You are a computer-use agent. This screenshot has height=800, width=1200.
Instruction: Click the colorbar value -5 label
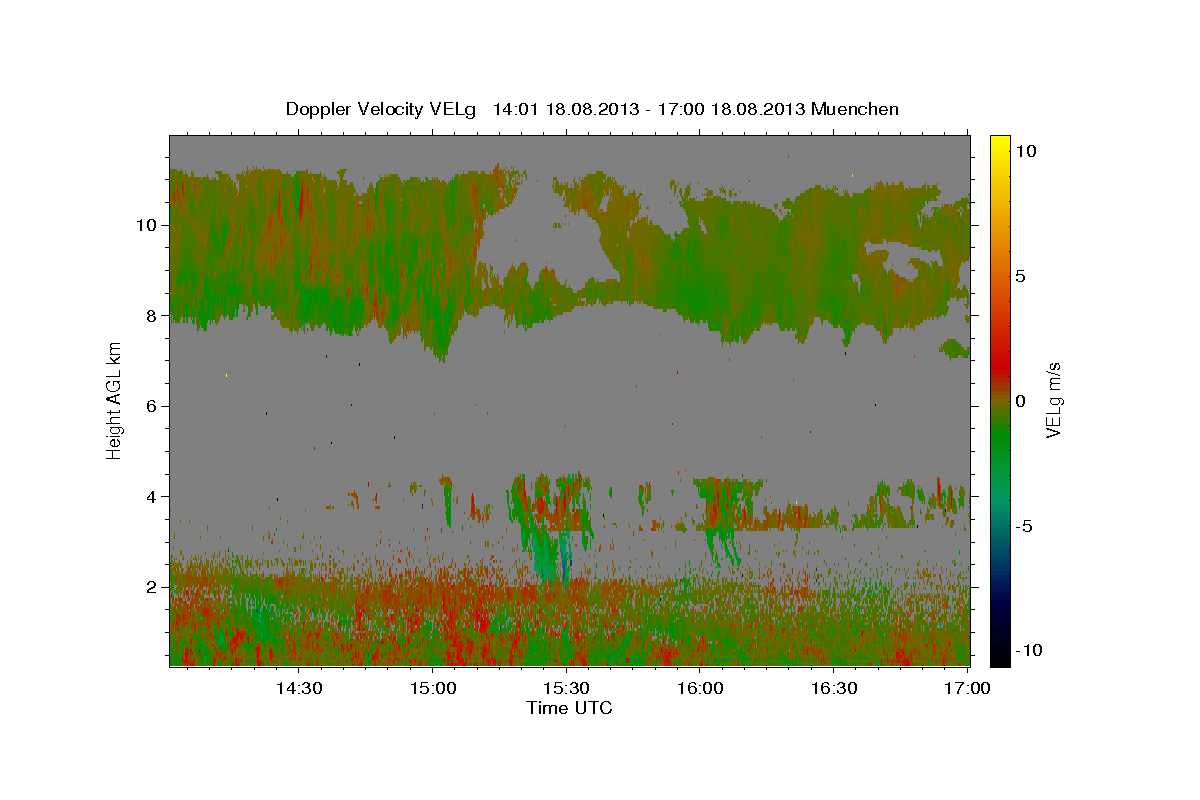(x=1023, y=526)
